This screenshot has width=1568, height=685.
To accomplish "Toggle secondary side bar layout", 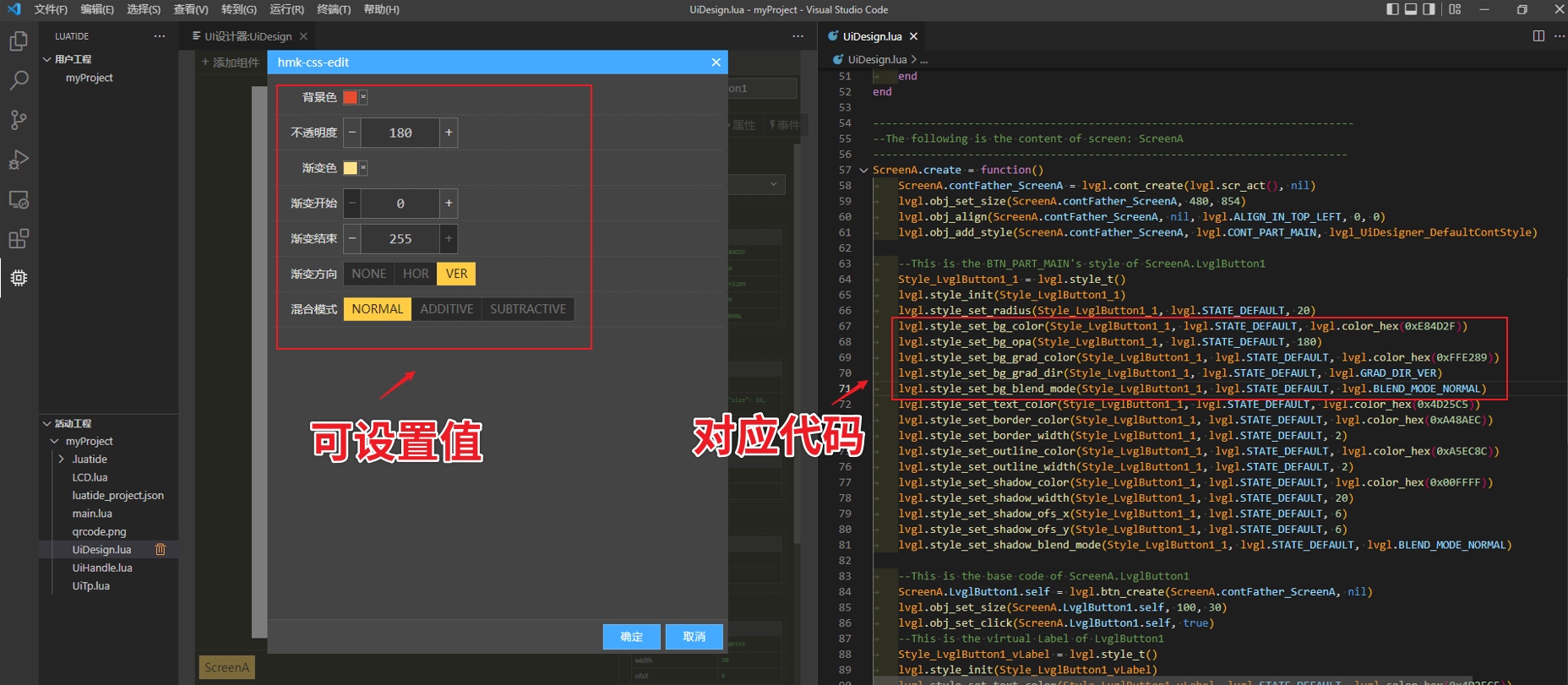I will tap(1429, 9).
